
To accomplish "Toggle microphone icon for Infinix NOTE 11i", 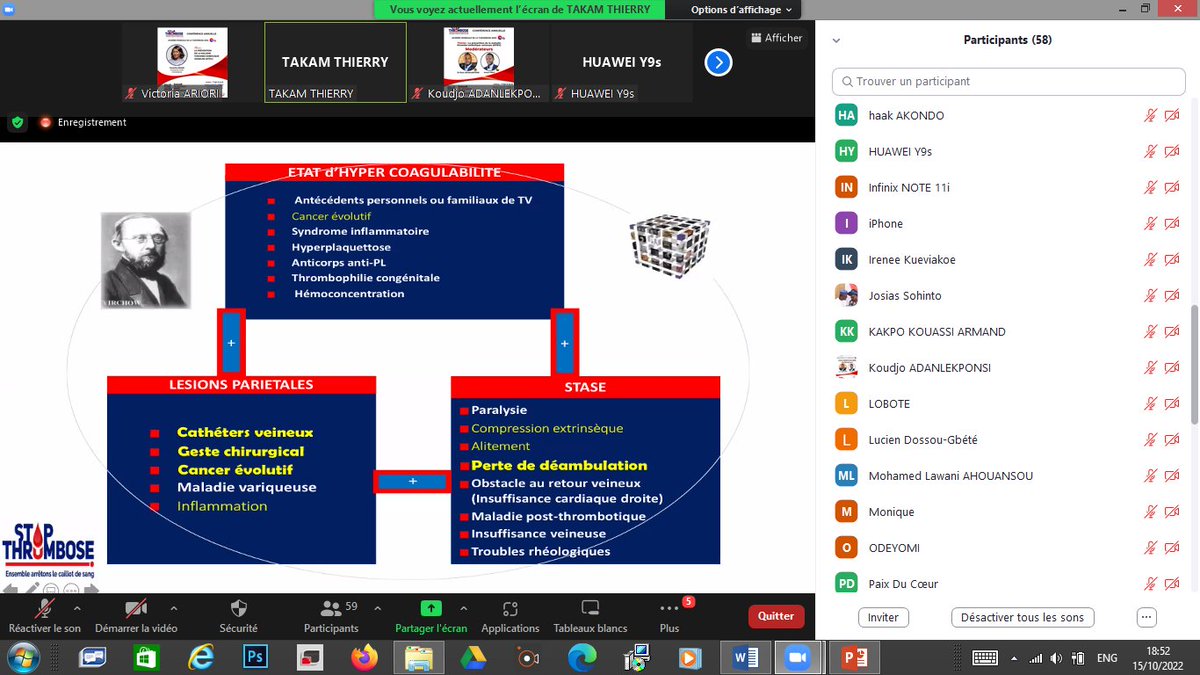I will click(x=1150, y=188).
